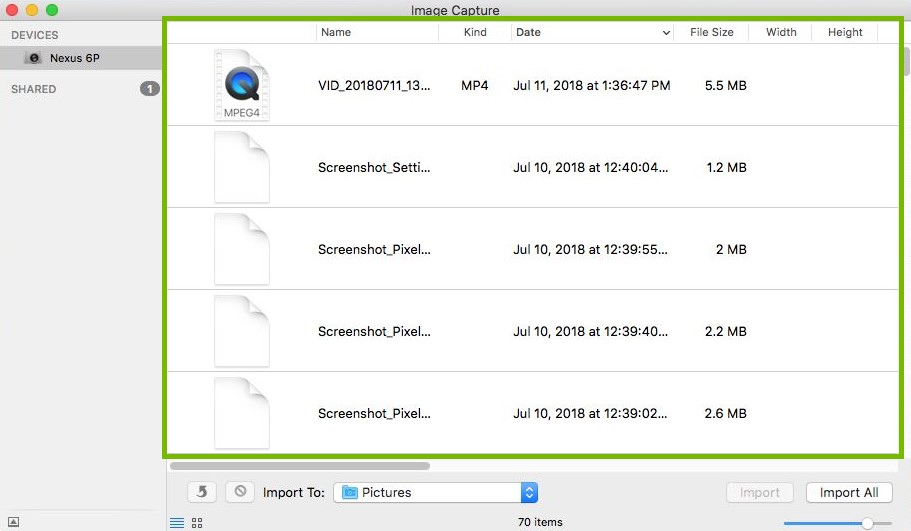
Task: Select file name VID_20180711_13...
Action: 374,85
